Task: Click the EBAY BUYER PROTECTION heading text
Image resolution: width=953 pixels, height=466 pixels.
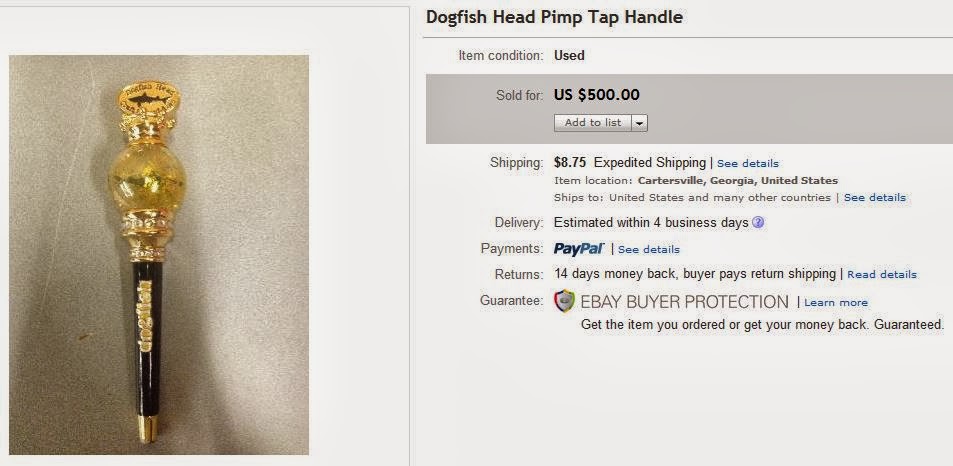Action: coord(684,301)
